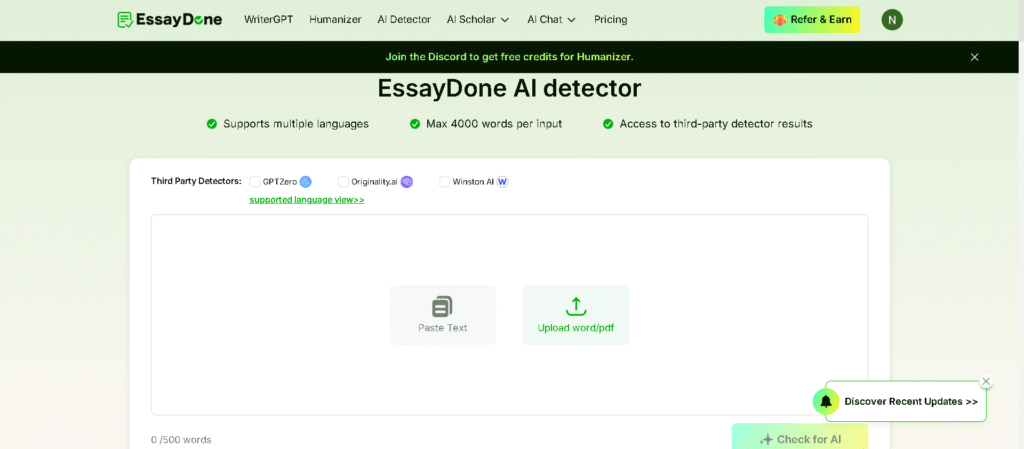This screenshot has width=1024, height=449.
Task: Check the Winston AI checkbox
Action: pyautogui.click(x=444, y=182)
